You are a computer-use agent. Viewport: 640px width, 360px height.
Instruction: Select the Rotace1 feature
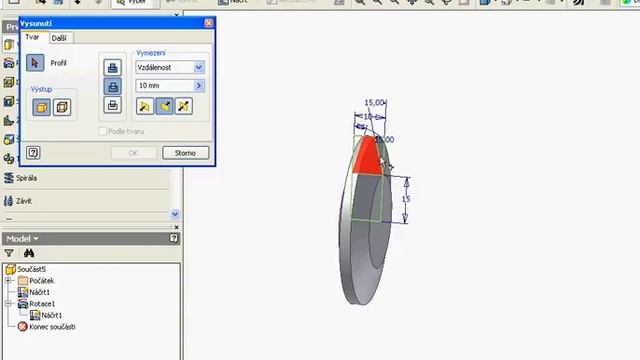pyautogui.click(x=36, y=304)
